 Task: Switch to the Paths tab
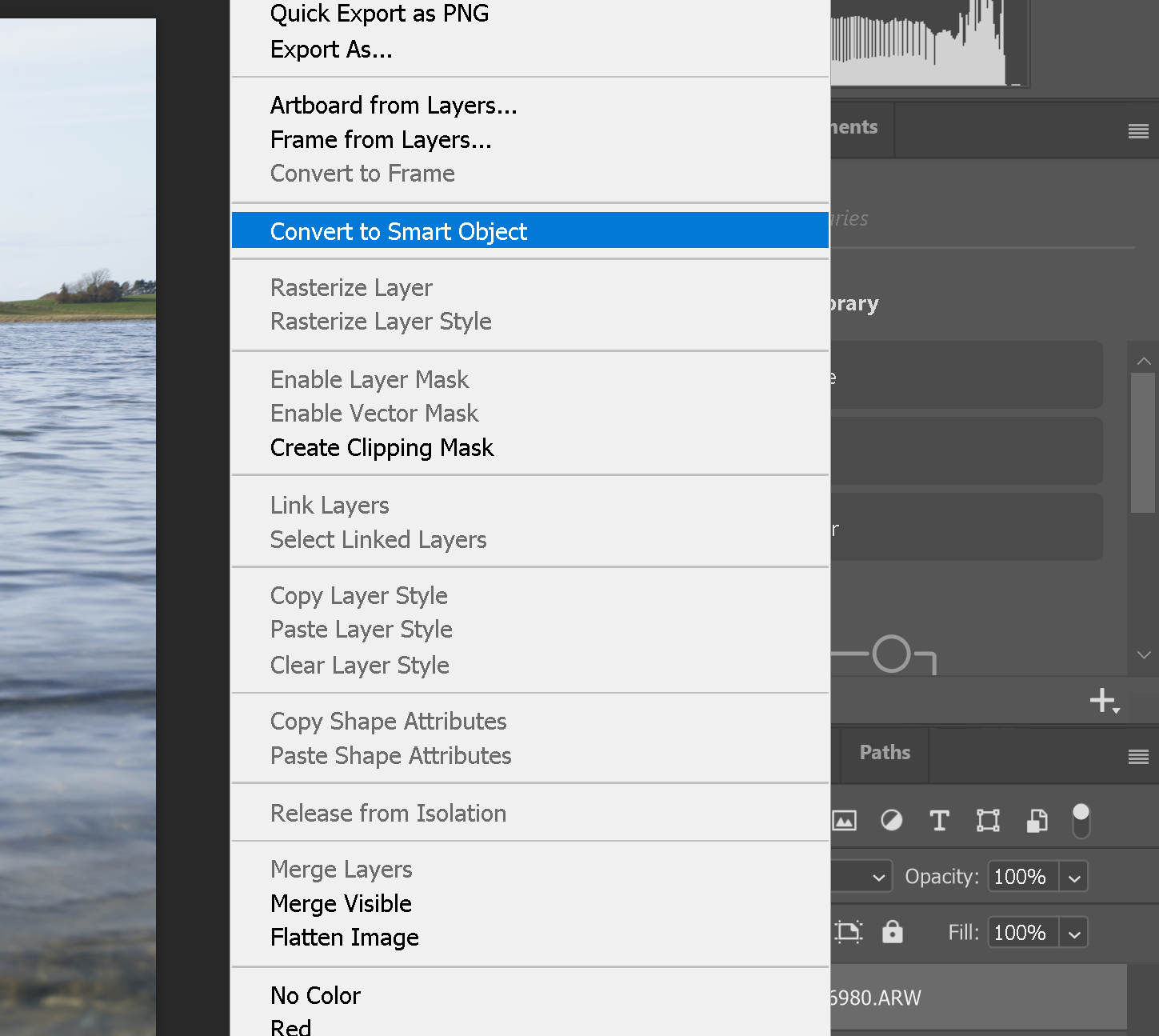click(884, 753)
